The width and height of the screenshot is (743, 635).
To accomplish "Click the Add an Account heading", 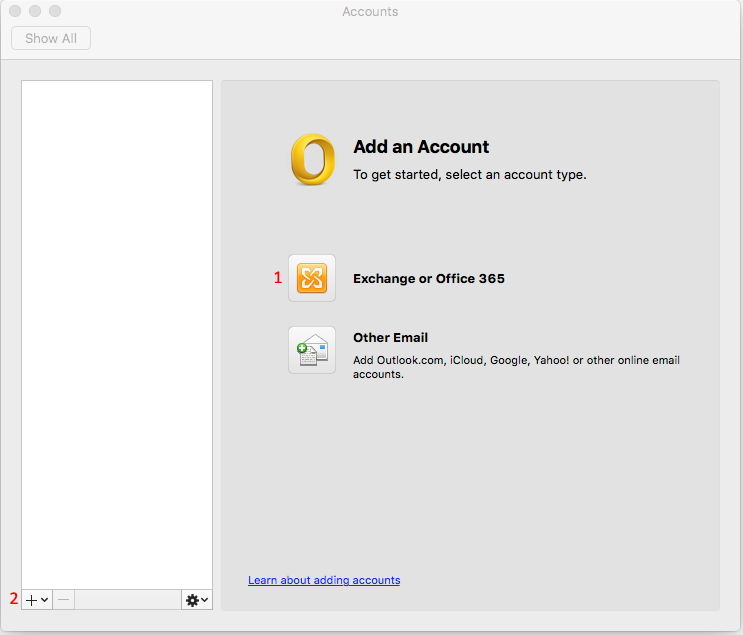I will (x=421, y=147).
